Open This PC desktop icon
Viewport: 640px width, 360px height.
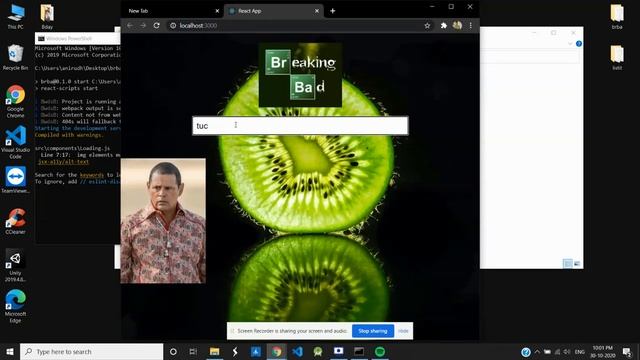click(16, 17)
